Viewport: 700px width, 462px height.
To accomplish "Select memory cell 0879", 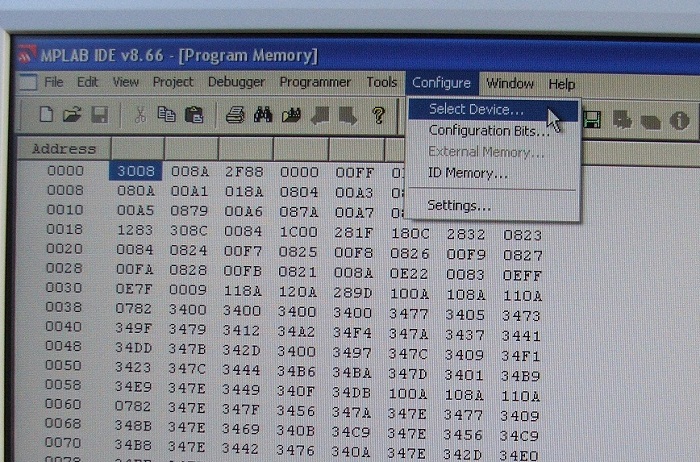I will [x=189, y=211].
